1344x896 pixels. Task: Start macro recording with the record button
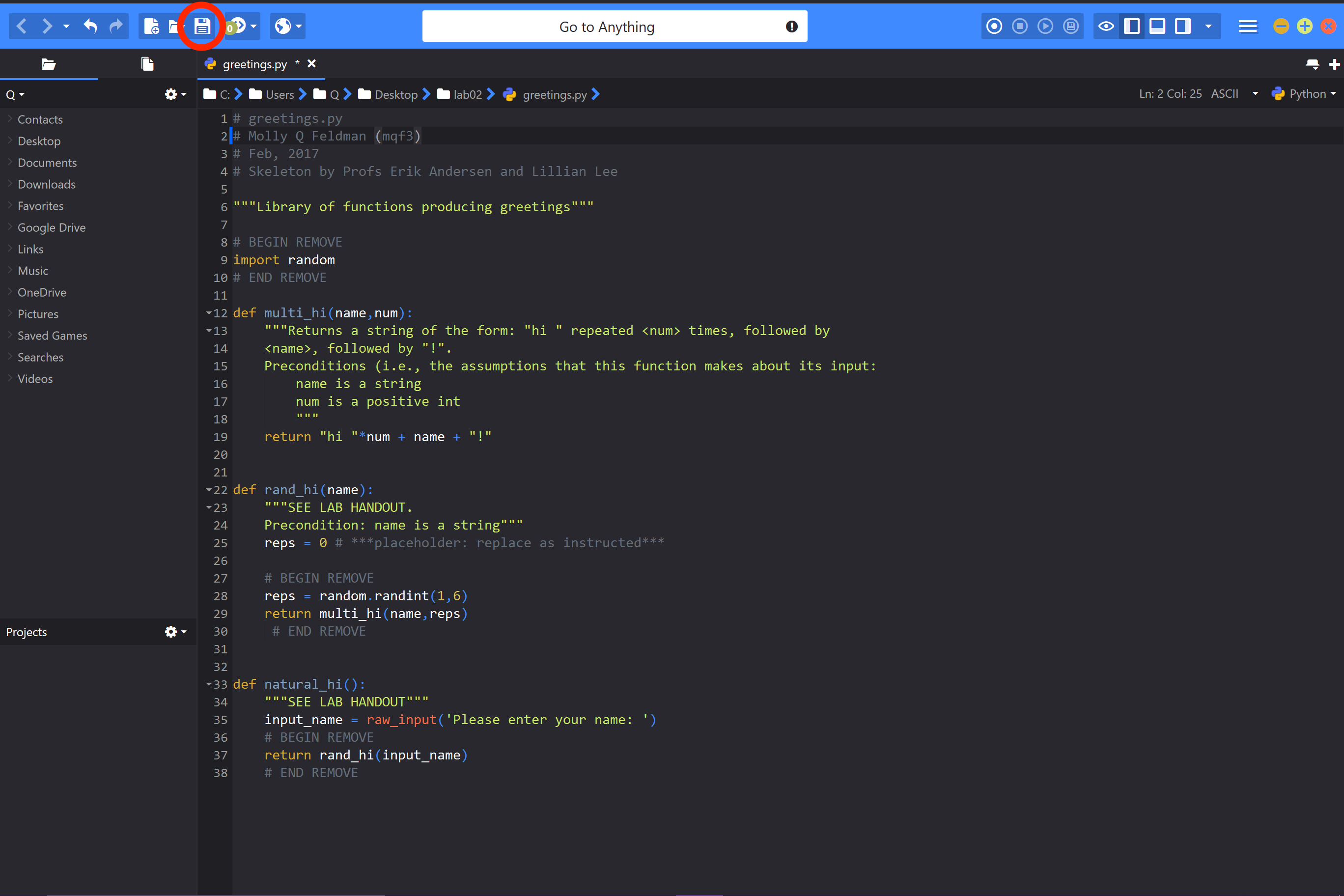994,27
